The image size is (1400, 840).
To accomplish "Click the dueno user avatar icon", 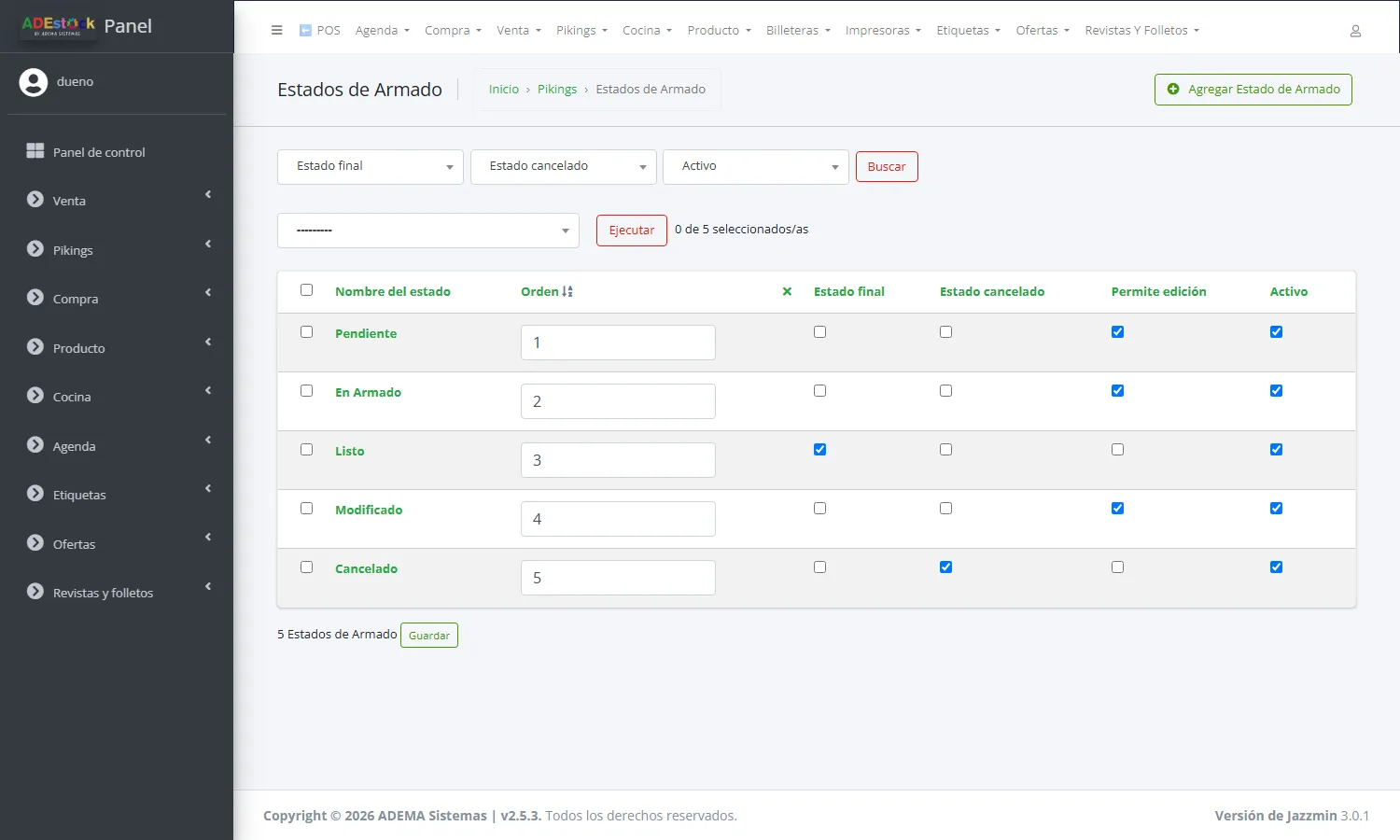I will tap(34, 82).
